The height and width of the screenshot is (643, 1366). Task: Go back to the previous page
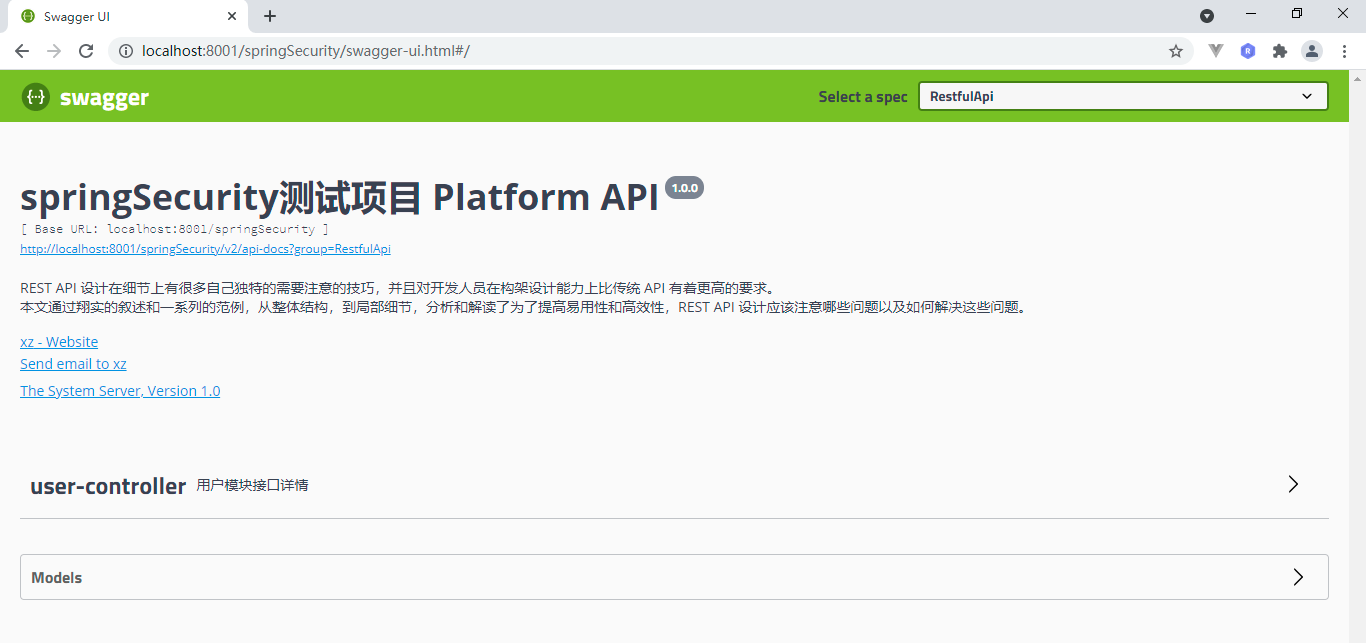(x=22, y=51)
